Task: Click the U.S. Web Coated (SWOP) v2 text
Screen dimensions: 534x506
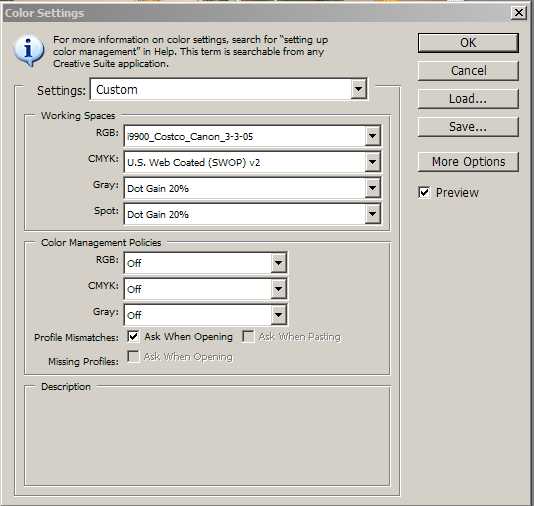Action: tap(193, 162)
